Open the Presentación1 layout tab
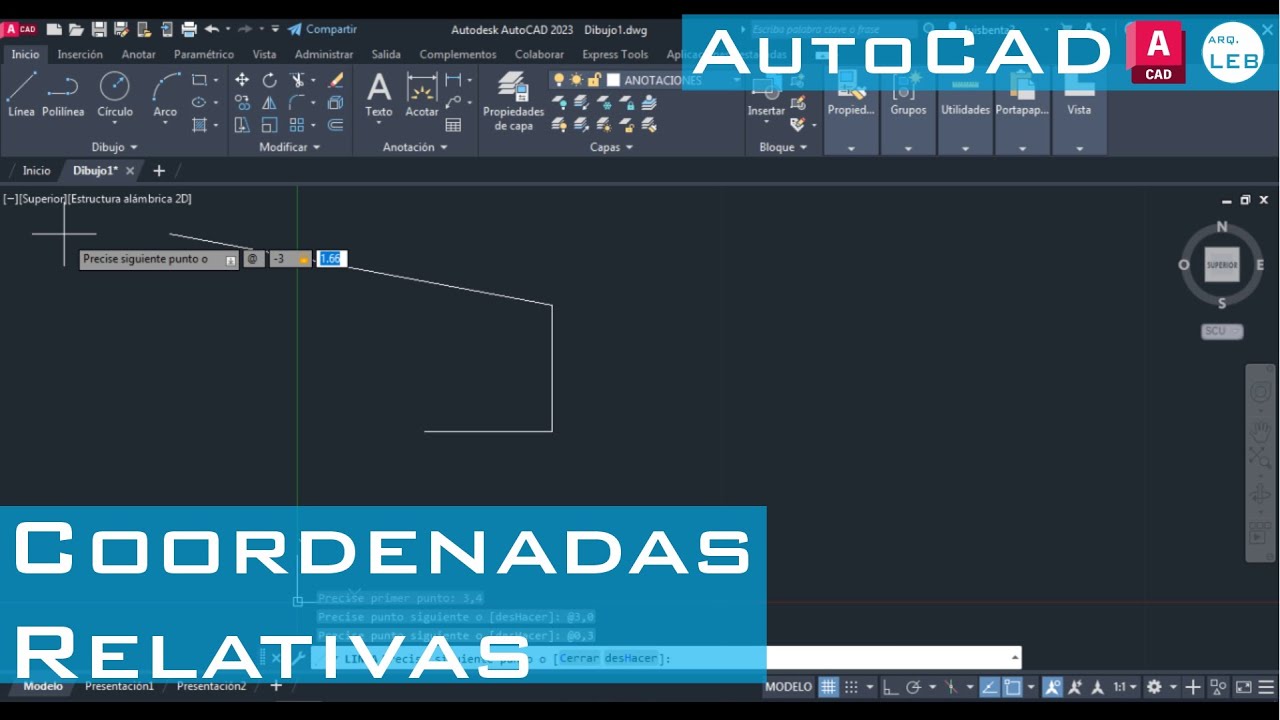The image size is (1280, 720). click(120, 686)
